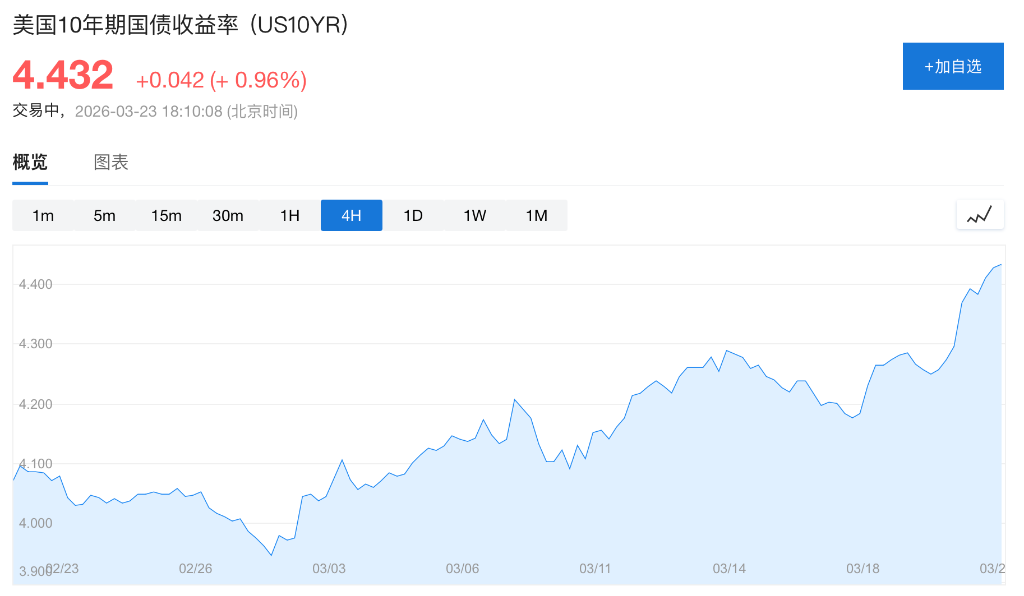Pick the 30m timeframe
Viewport: 1024px width, 596px height.
pos(228,216)
